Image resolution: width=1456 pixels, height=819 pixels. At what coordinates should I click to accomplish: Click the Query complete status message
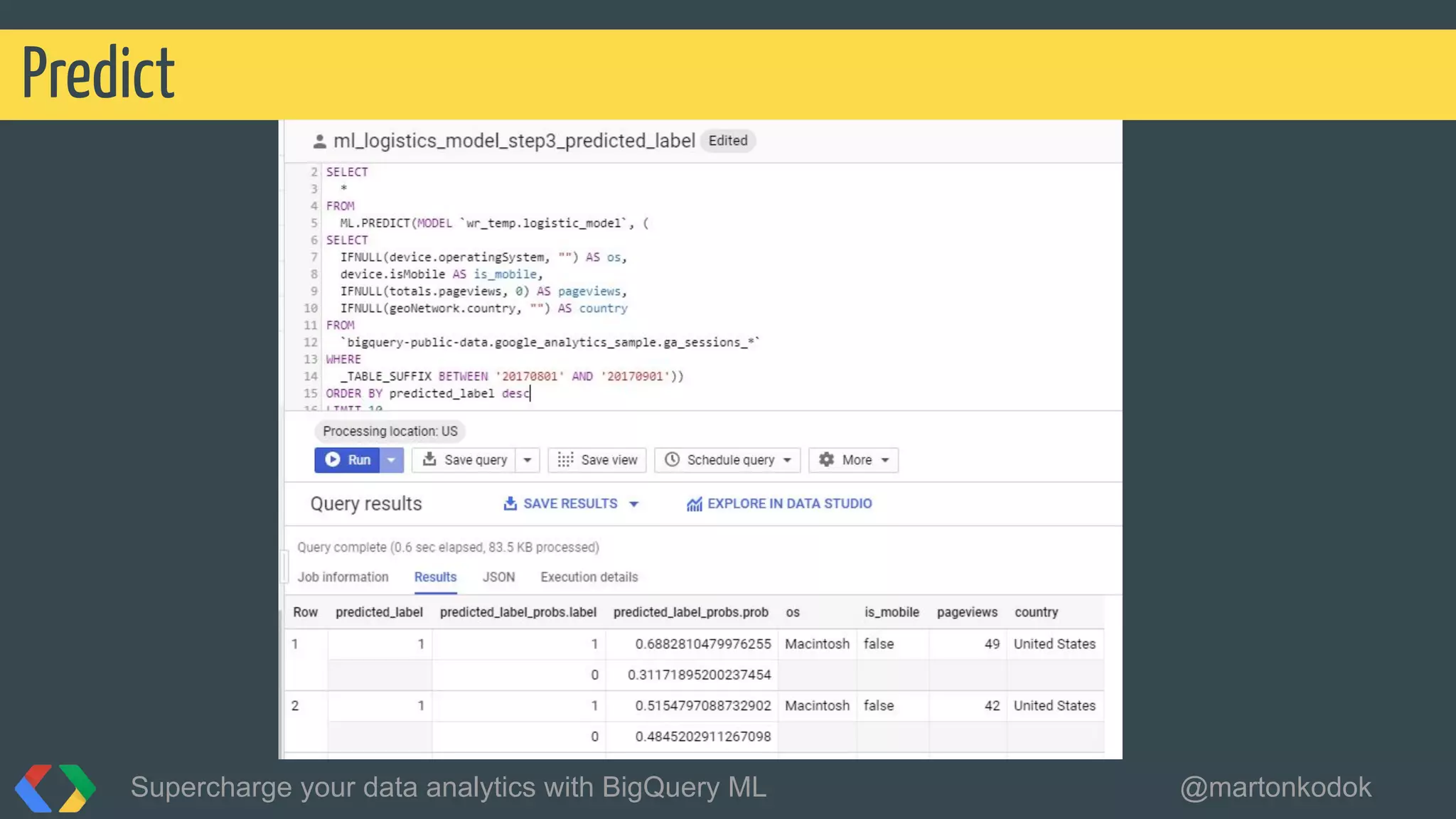[448, 547]
